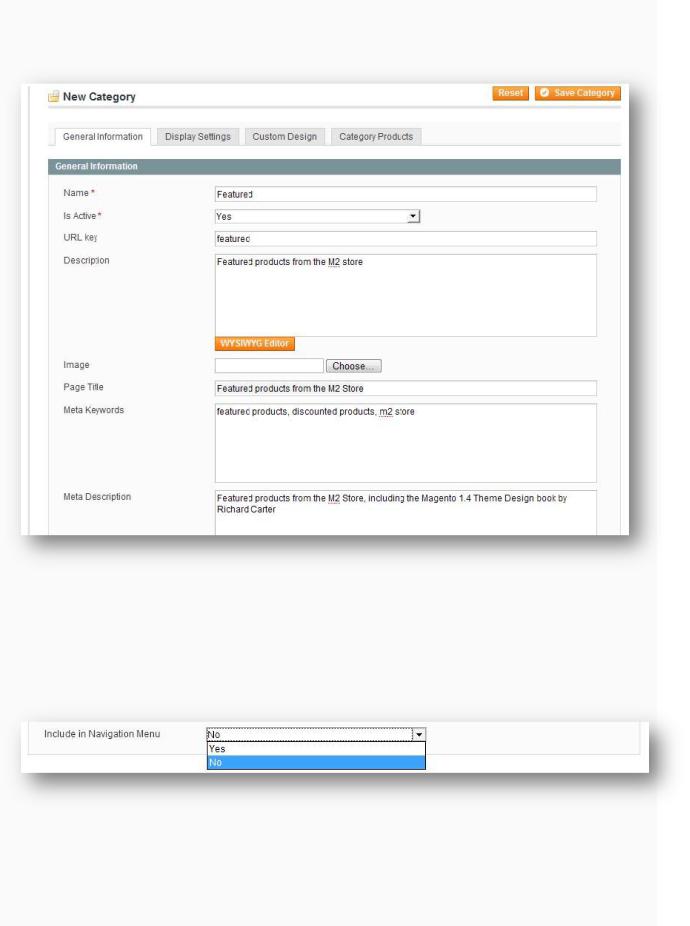Select No in navigation menu list
Viewport: 690px width, 926px height.
pyautogui.click(x=316, y=762)
